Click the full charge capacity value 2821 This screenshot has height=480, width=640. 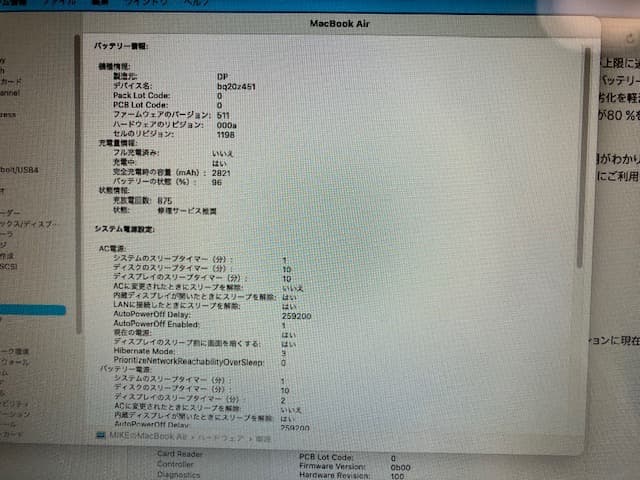pyautogui.click(x=221, y=173)
